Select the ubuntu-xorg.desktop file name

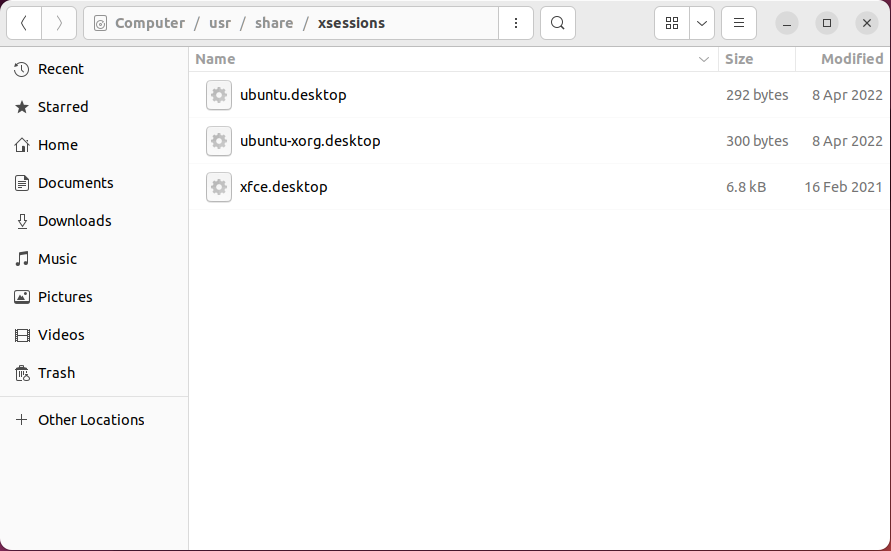[310, 141]
